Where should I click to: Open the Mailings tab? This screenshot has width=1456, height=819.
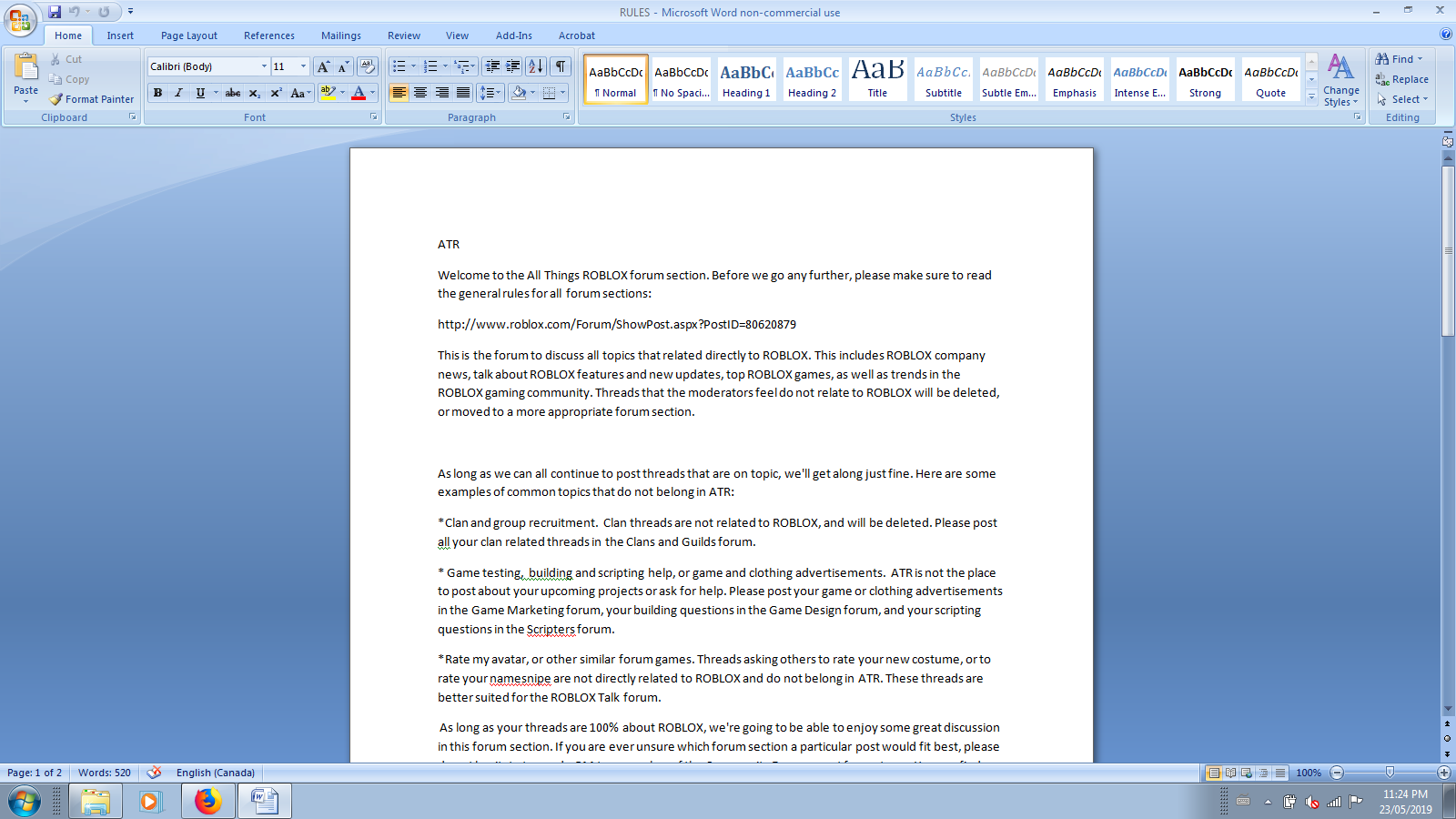tap(341, 35)
